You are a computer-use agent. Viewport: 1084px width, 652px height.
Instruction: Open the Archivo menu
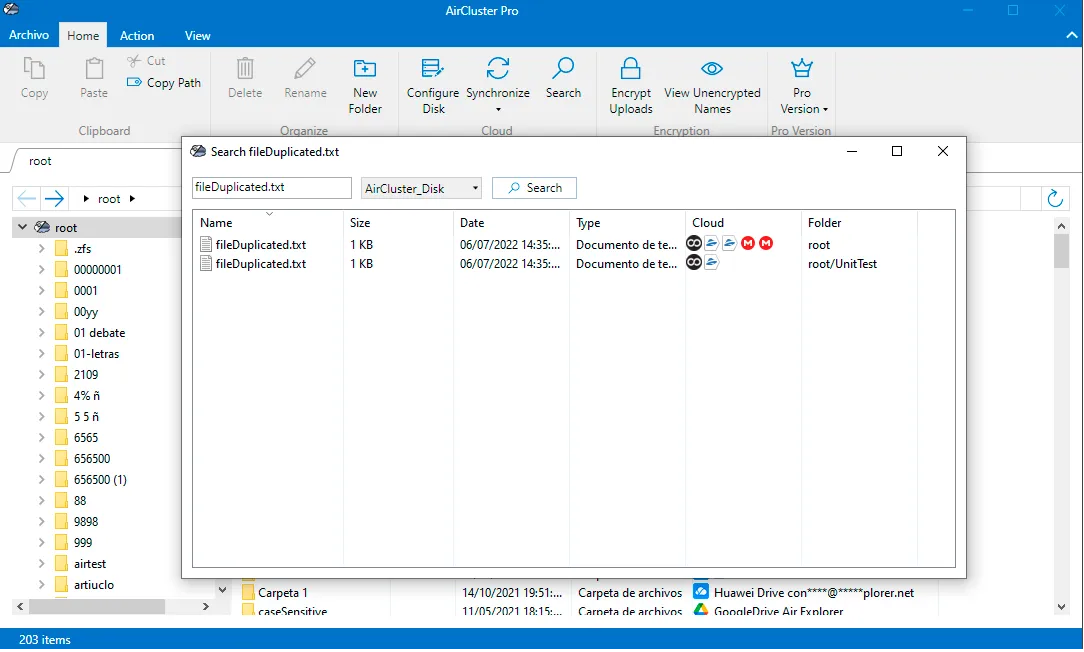click(29, 35)
